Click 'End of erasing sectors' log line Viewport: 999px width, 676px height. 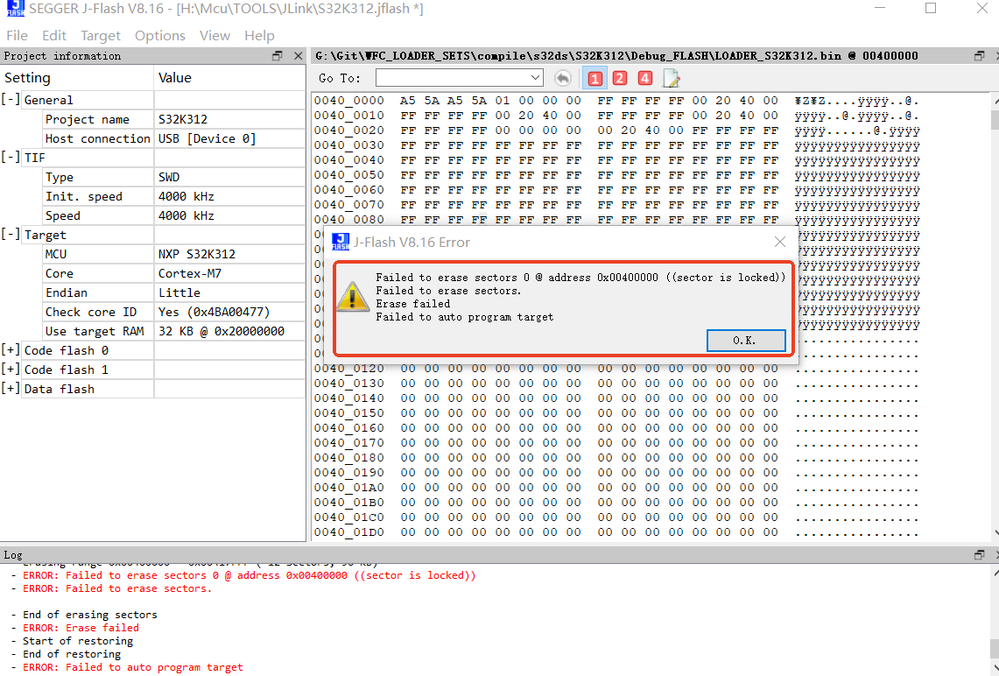(x=90, y=614)
